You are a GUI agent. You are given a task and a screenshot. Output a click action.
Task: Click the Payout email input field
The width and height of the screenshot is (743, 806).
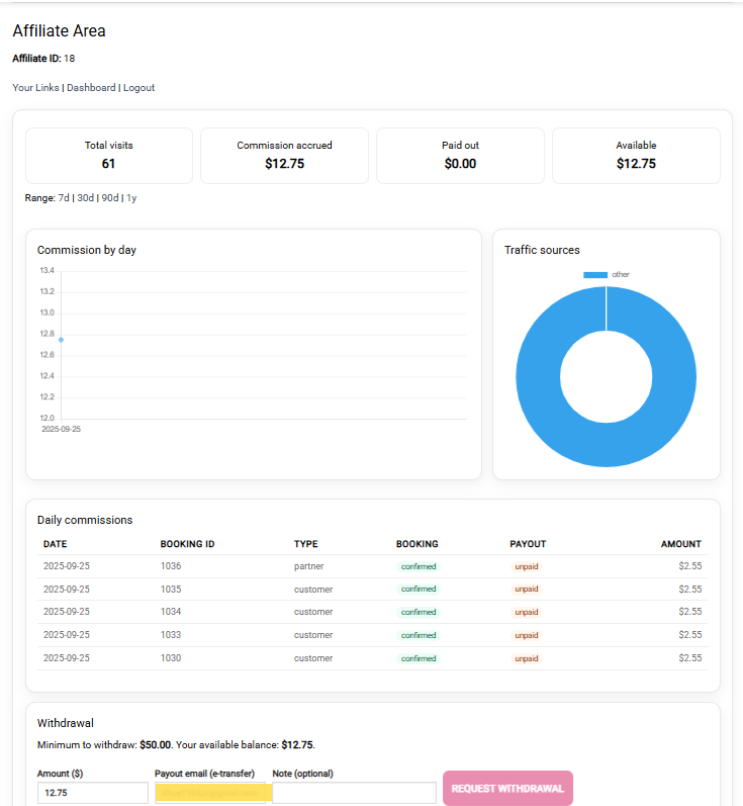pyautogui.click(x=212, y=793)
